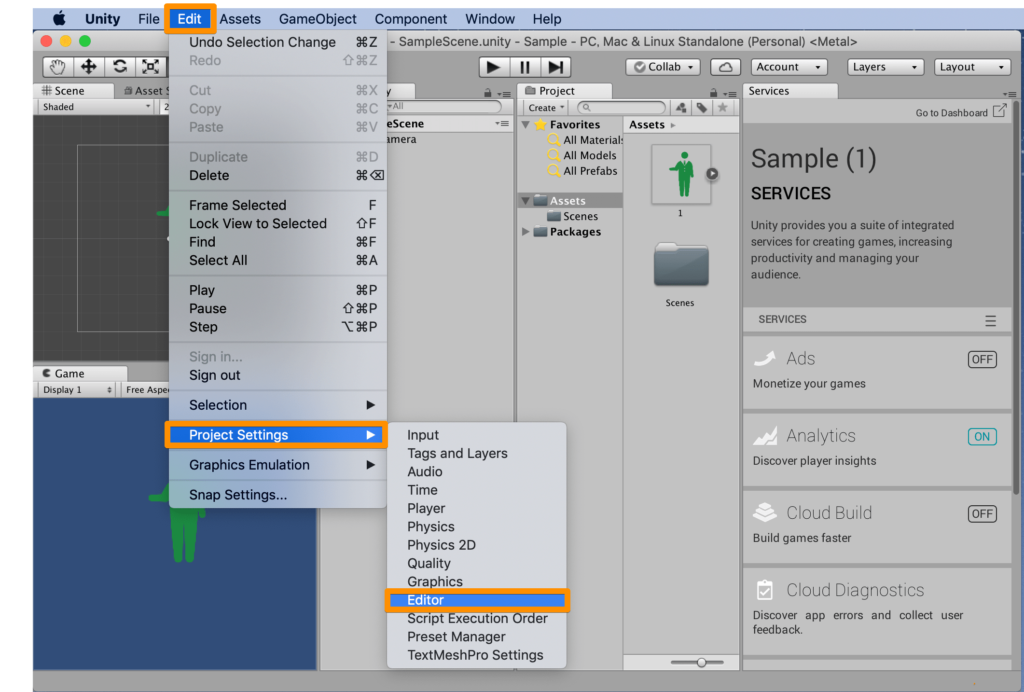Open the Apple menu
The width and height of the screenshot is (1024, 692).
coord(59,18)
